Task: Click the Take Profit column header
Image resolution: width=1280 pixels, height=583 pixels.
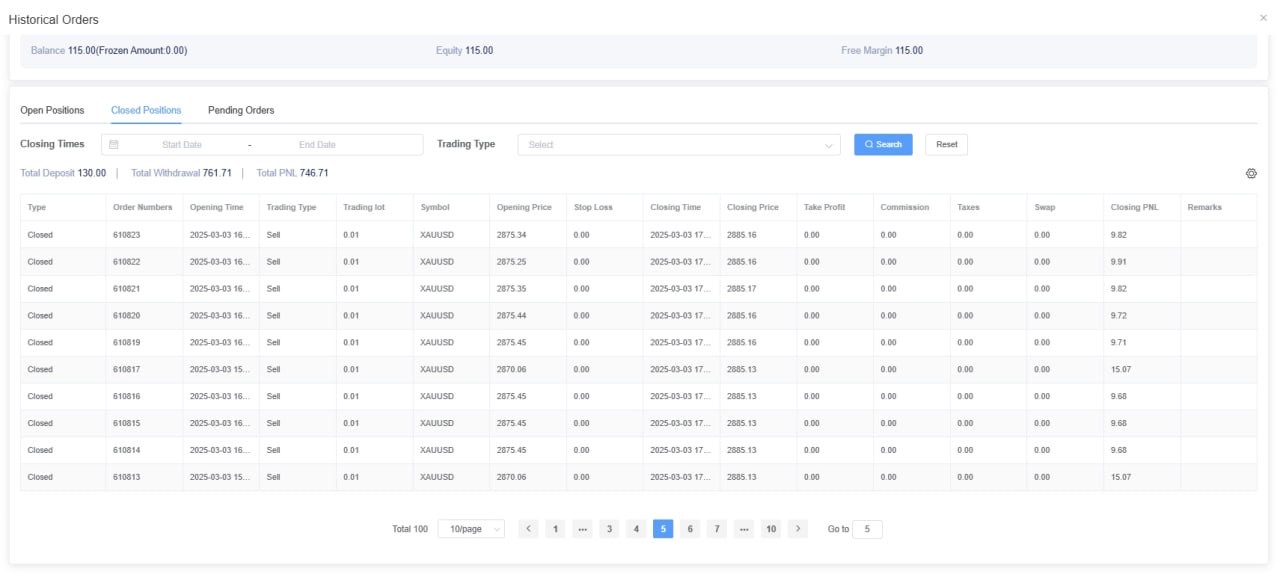Action: [835, 208]
